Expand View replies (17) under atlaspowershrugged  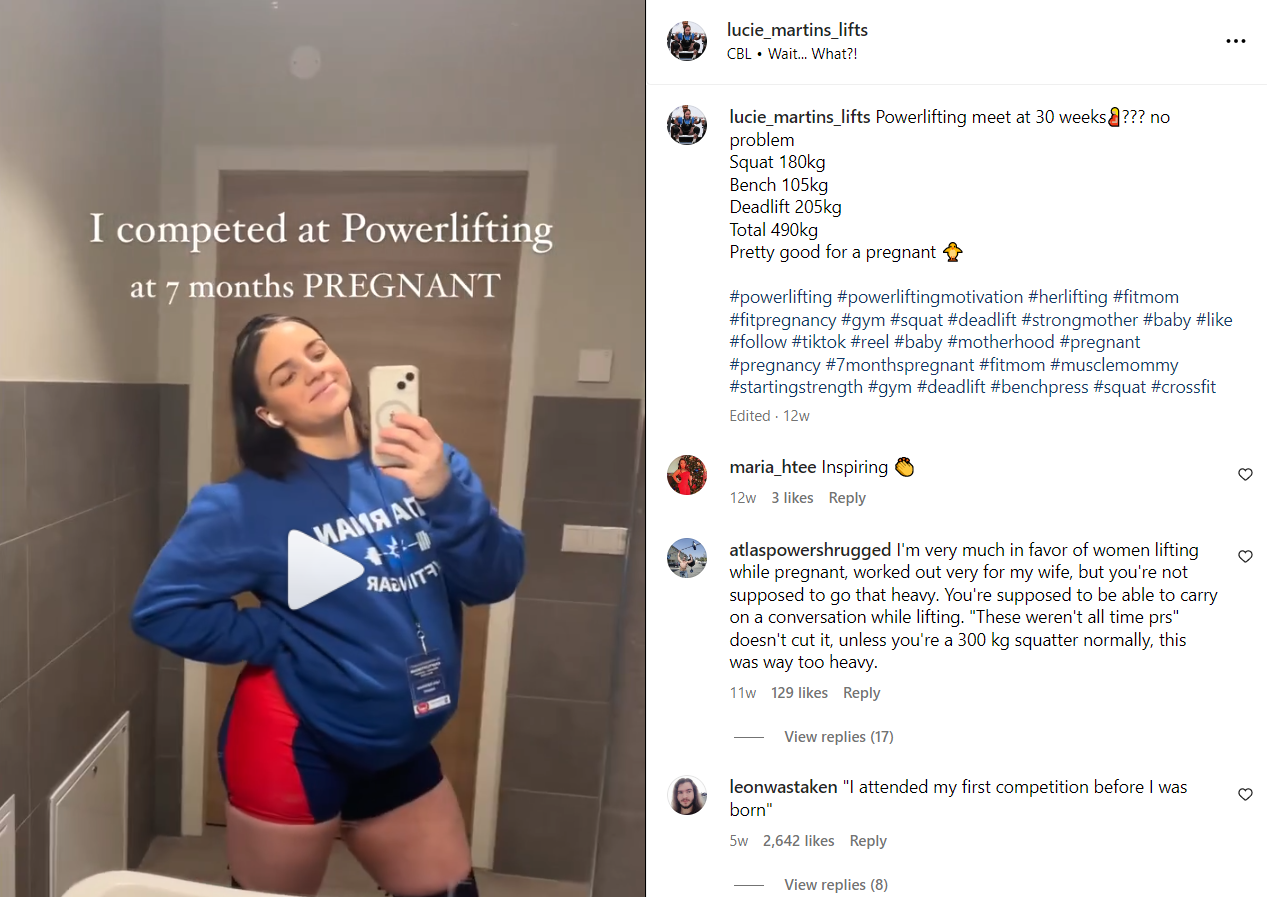point(838,737)
